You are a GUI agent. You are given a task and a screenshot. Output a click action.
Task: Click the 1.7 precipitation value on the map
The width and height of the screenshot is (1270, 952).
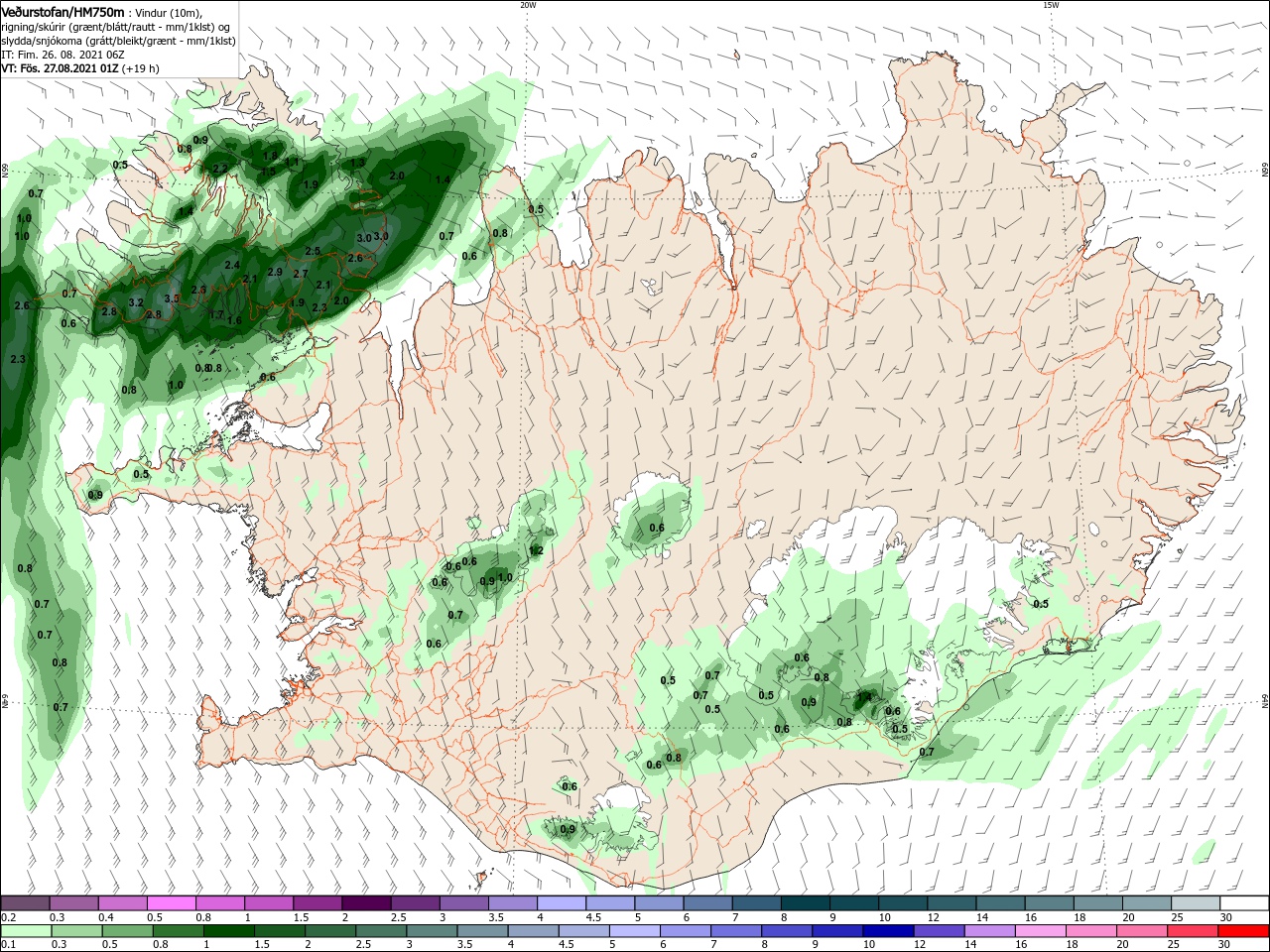(x=216, y=315)
